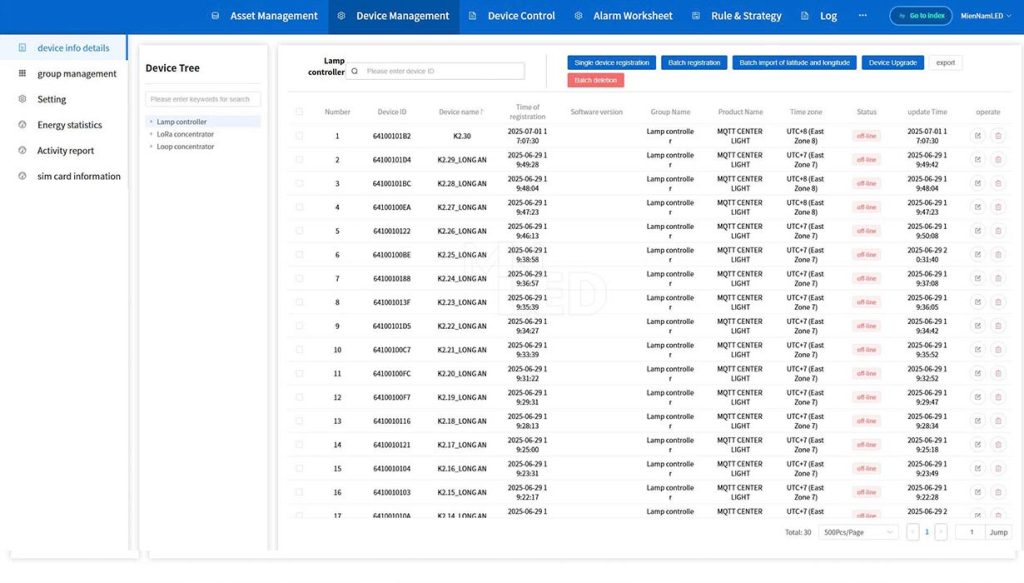The height and width of the screenshot is (583, 1024).
Task: Open the MienNamLED user dropdown
Action: (985, 16)
